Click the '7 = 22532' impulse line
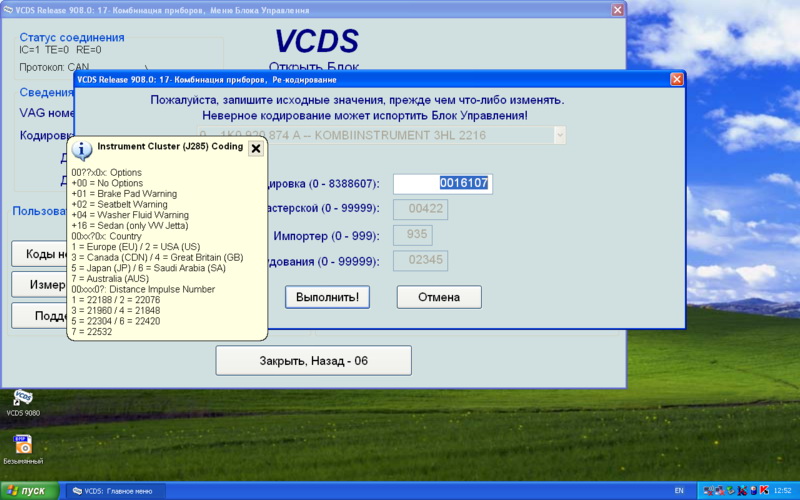800x500 pixels. (x=92, y=332)
